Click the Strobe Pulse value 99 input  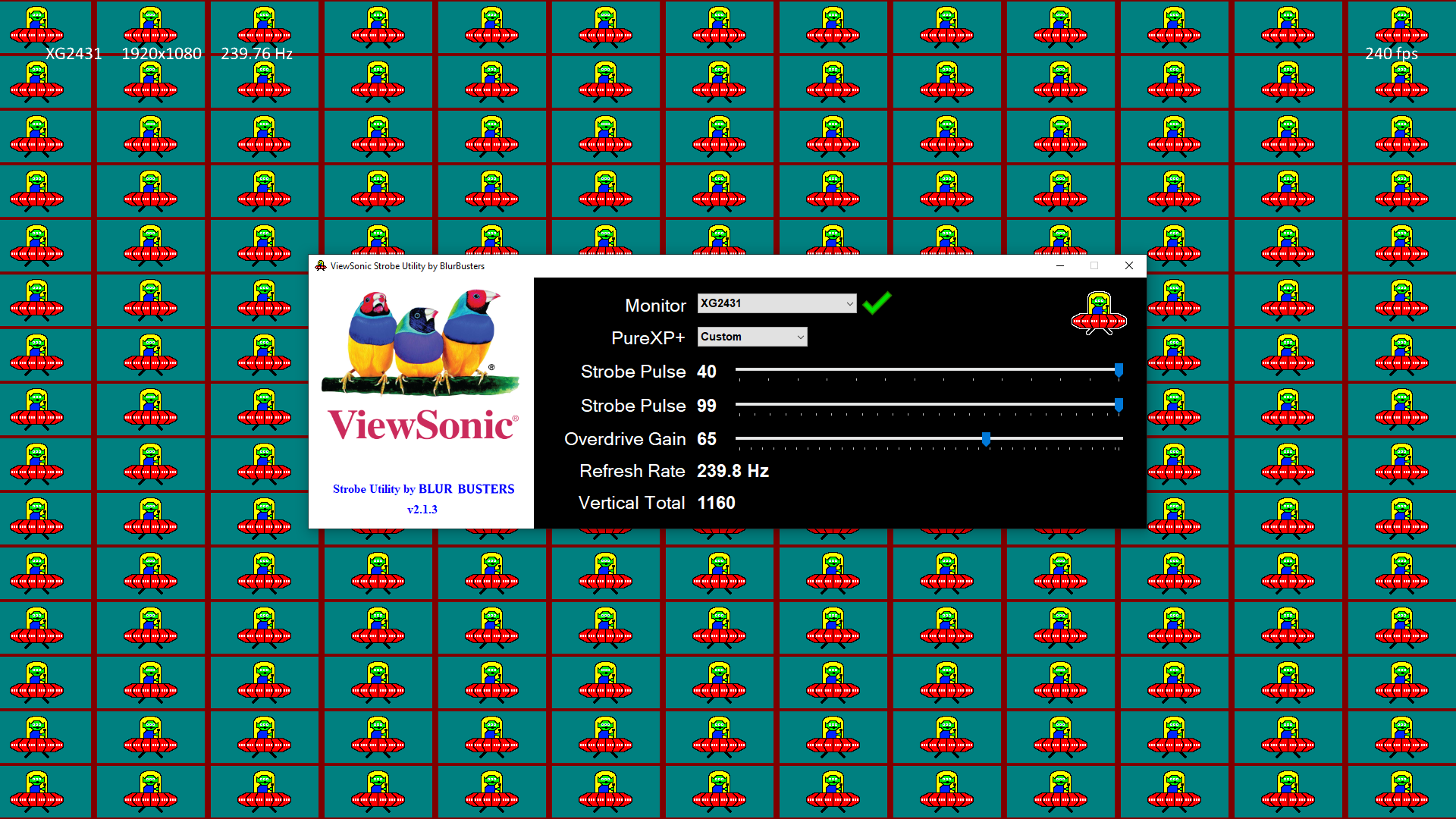click(x=709, y=405)
